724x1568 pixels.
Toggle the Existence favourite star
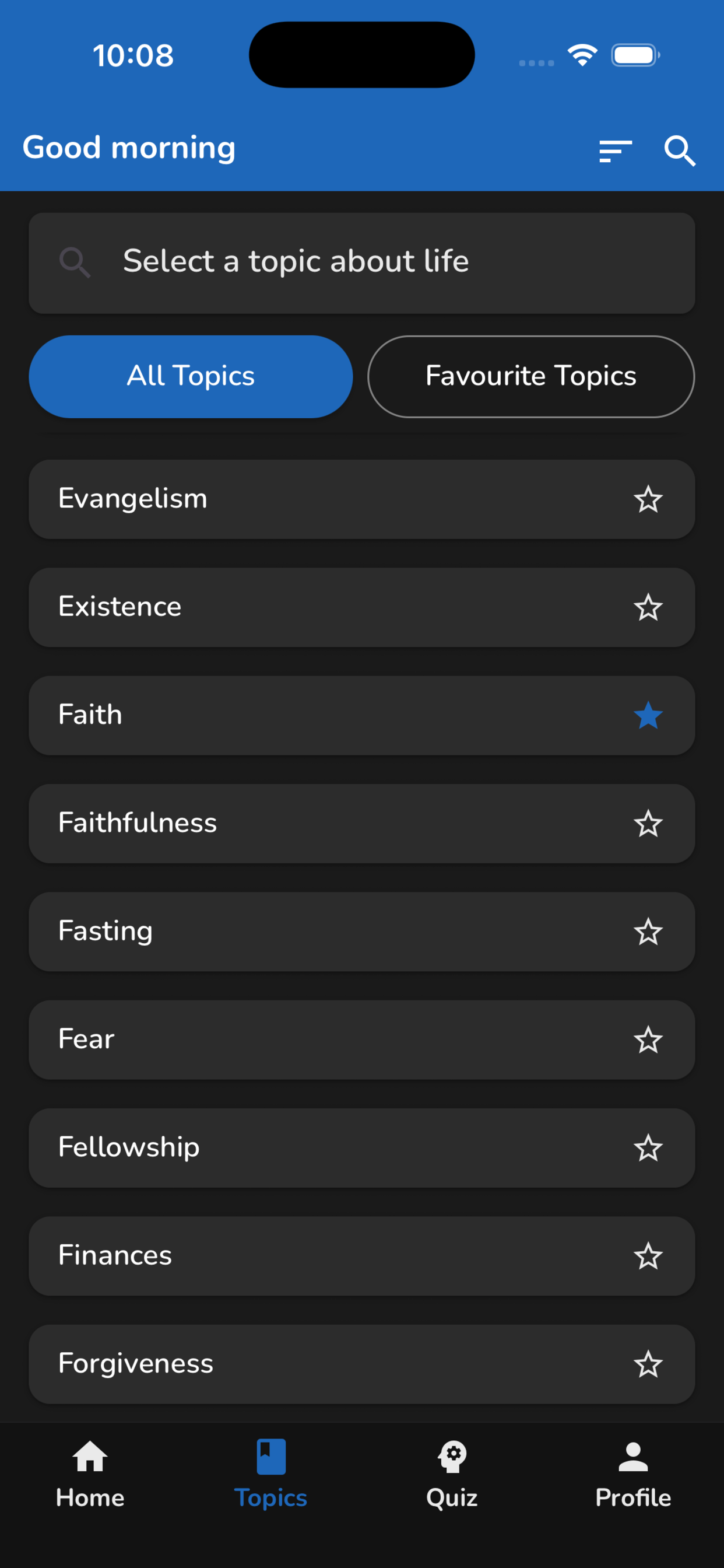(648, 607)
